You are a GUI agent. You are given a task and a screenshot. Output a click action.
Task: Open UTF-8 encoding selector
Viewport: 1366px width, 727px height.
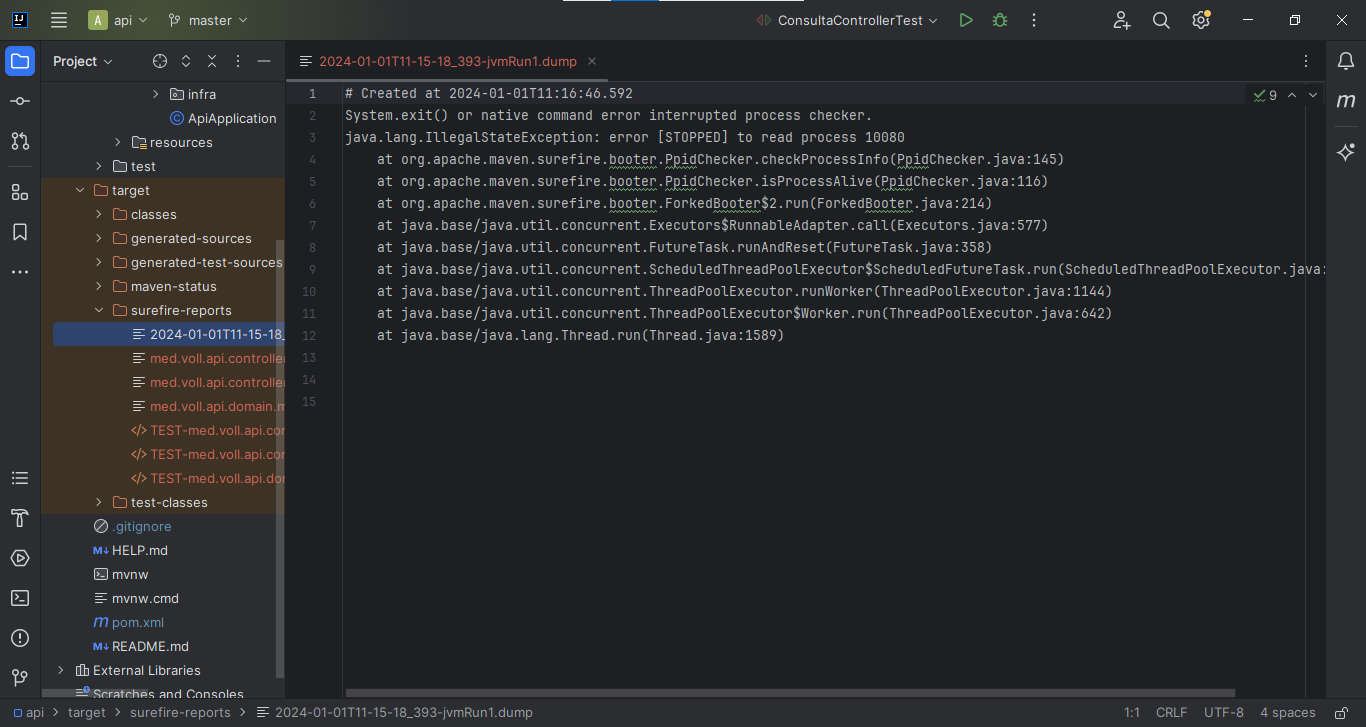click(1224, 713)
